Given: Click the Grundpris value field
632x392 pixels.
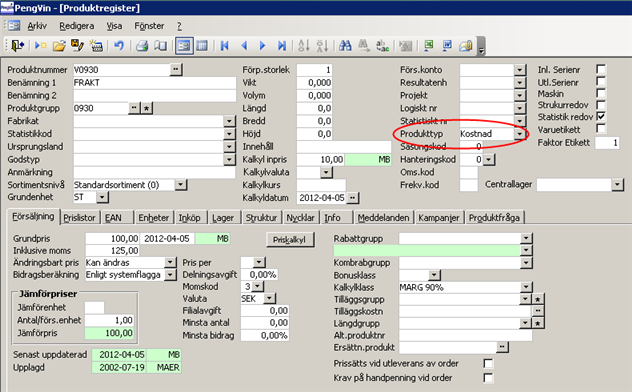Looking at the screenshot, I should 112,239.
